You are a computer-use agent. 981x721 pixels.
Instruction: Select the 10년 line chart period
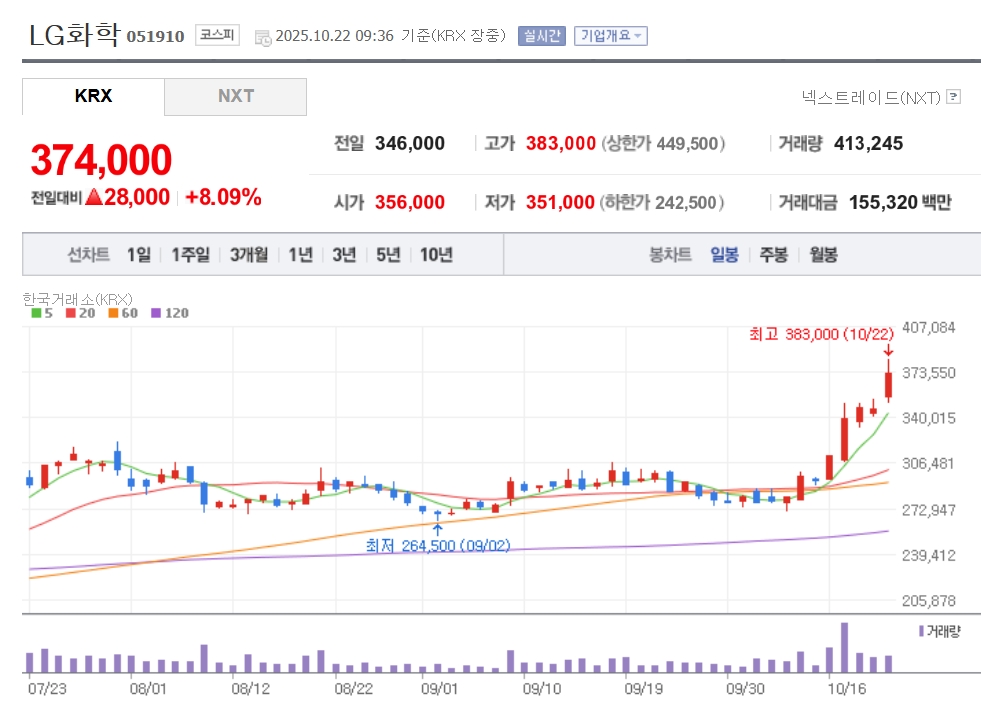(x=436, y=255)
